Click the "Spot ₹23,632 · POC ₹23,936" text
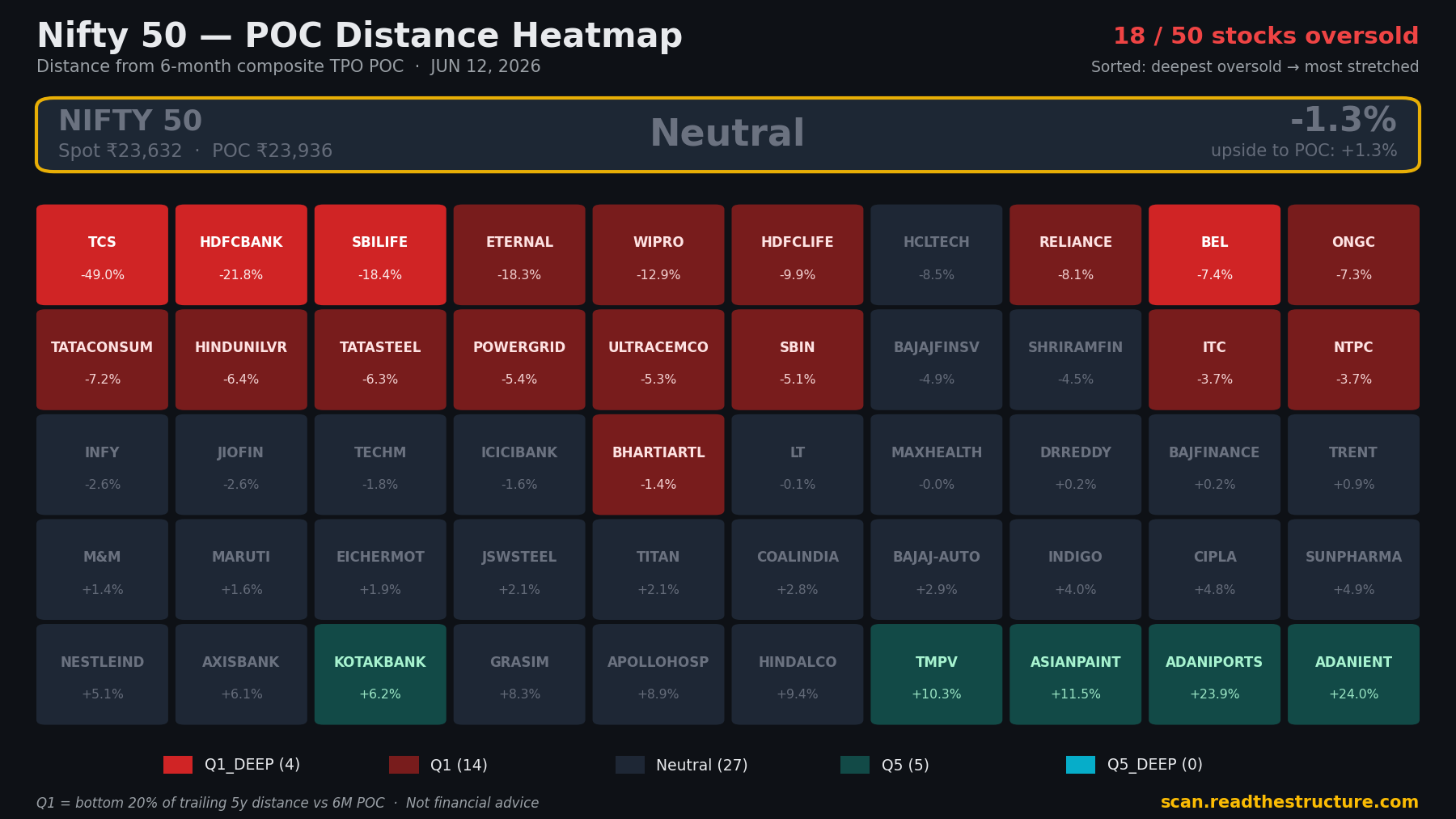The width and height of the screenshot is (1456, 819). [195, 151]
